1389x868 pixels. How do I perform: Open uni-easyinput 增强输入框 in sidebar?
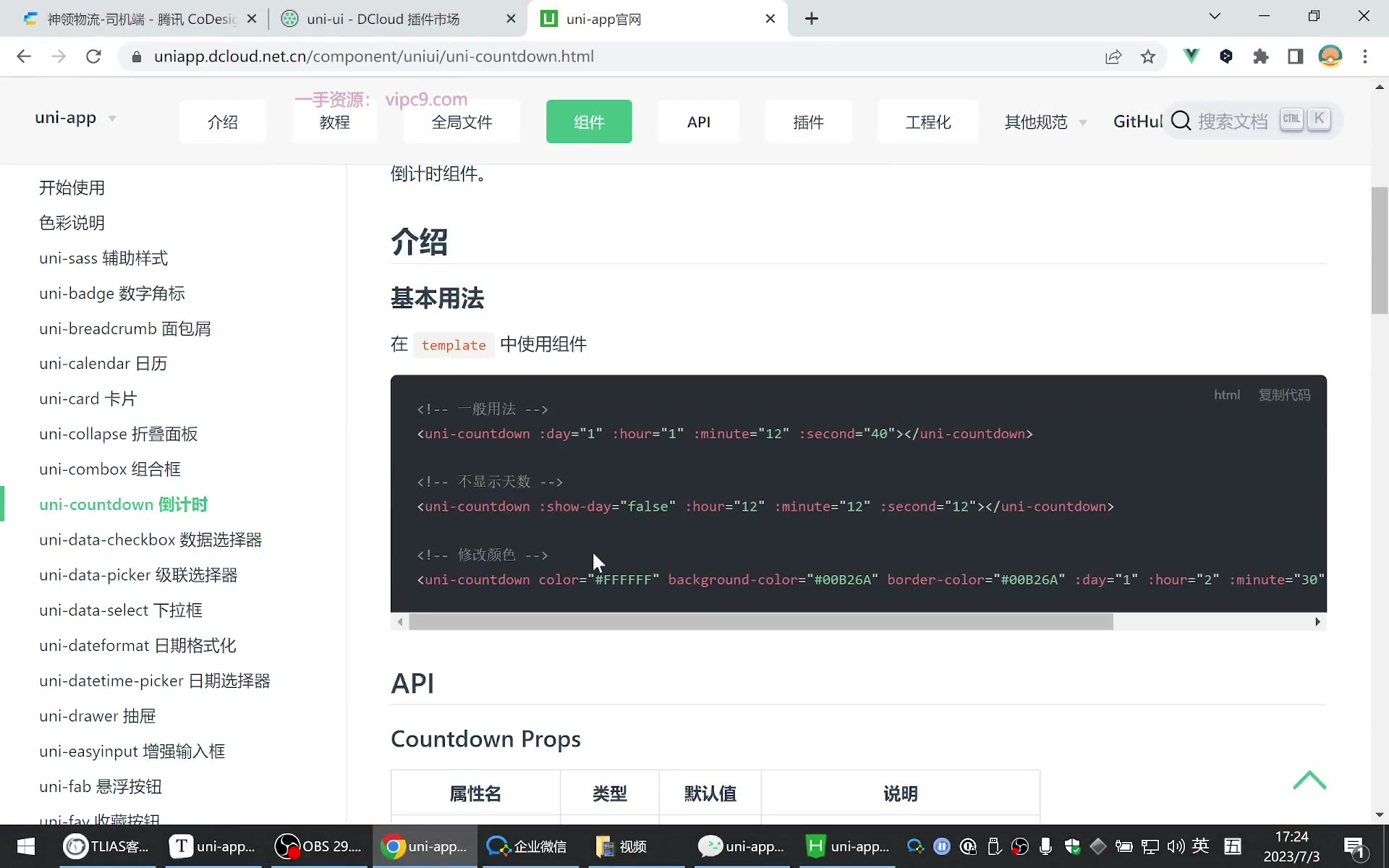(x=132, y=751)
